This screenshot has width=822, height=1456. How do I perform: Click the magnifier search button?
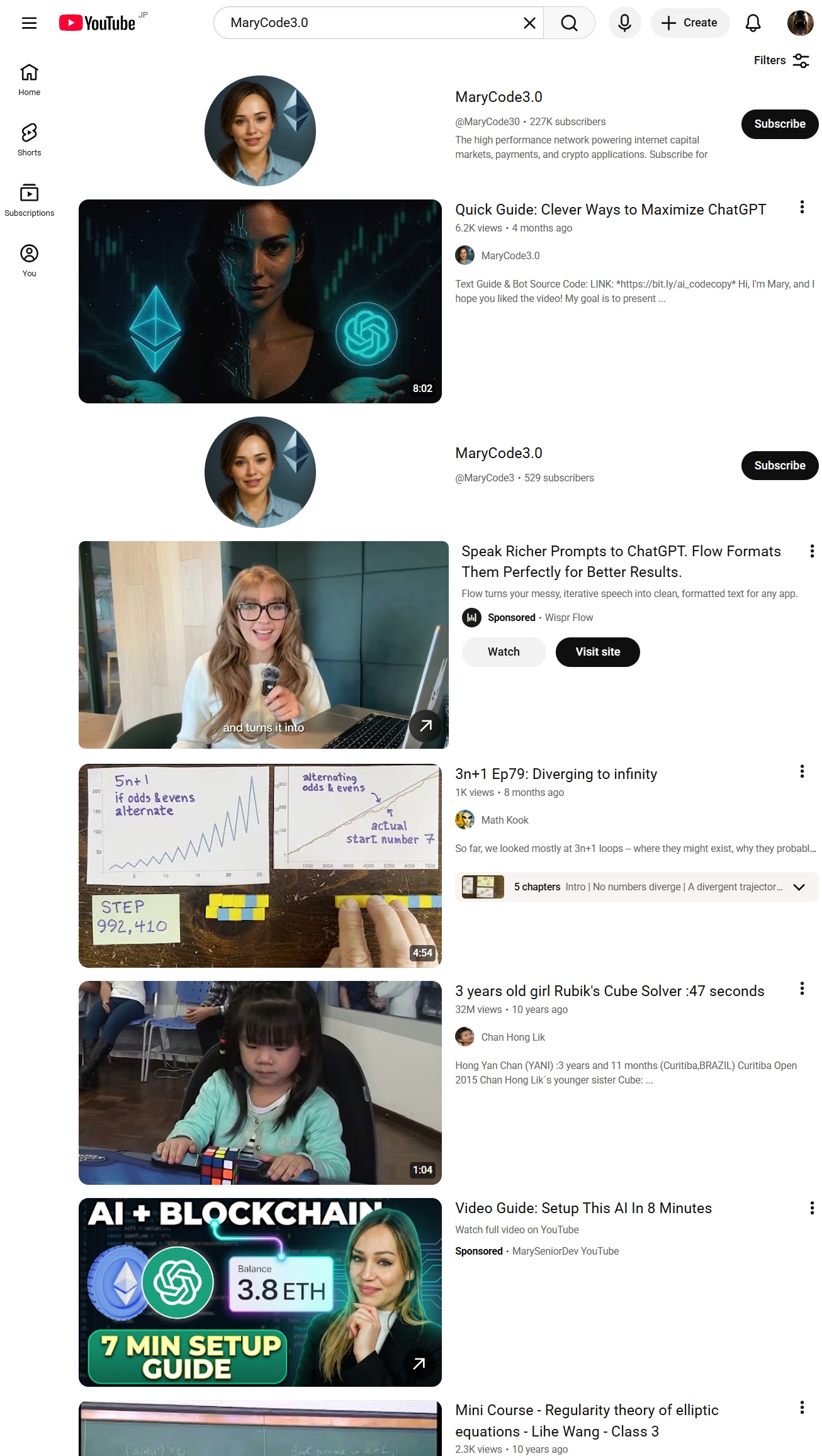569,23
